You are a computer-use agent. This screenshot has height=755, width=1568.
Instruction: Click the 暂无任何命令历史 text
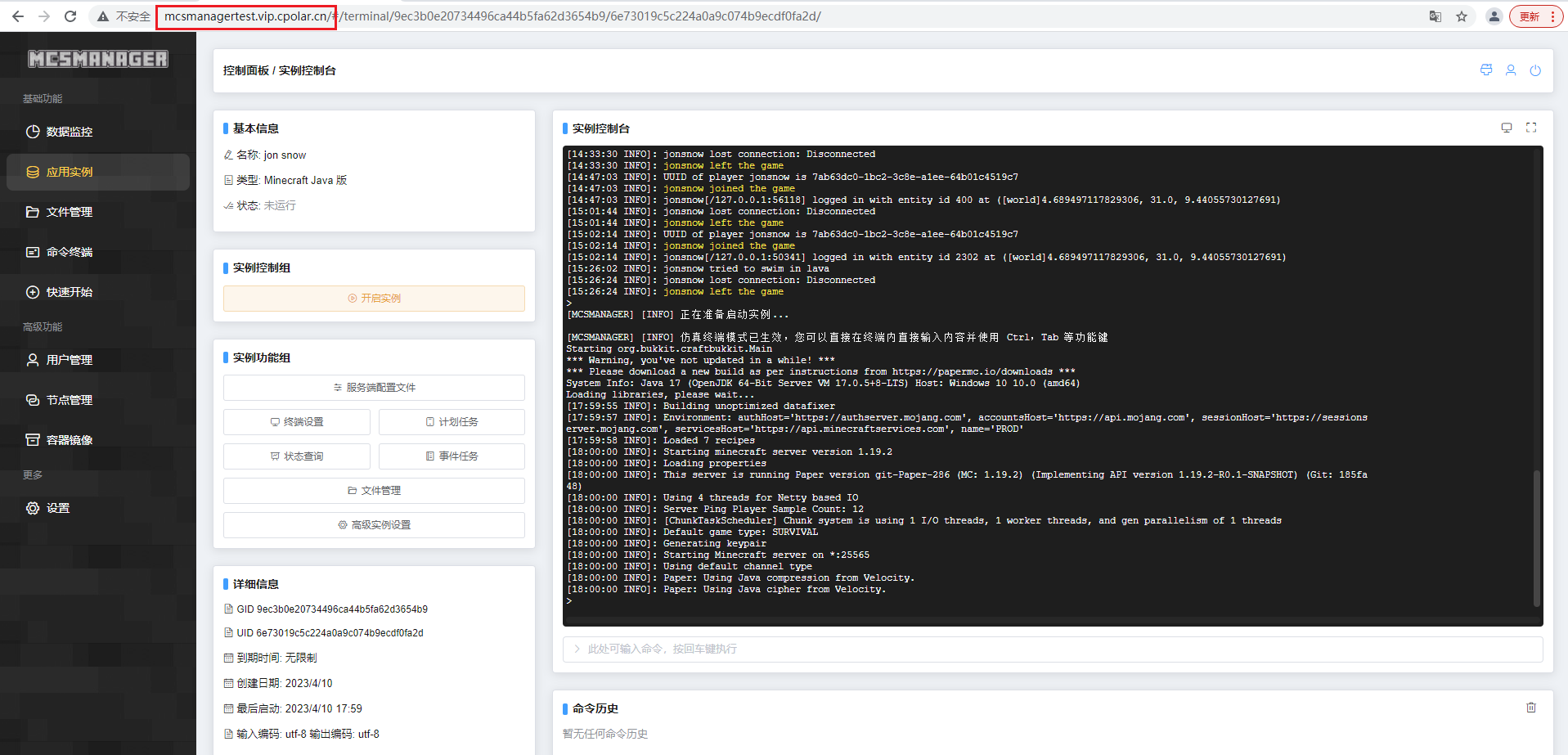605,734
